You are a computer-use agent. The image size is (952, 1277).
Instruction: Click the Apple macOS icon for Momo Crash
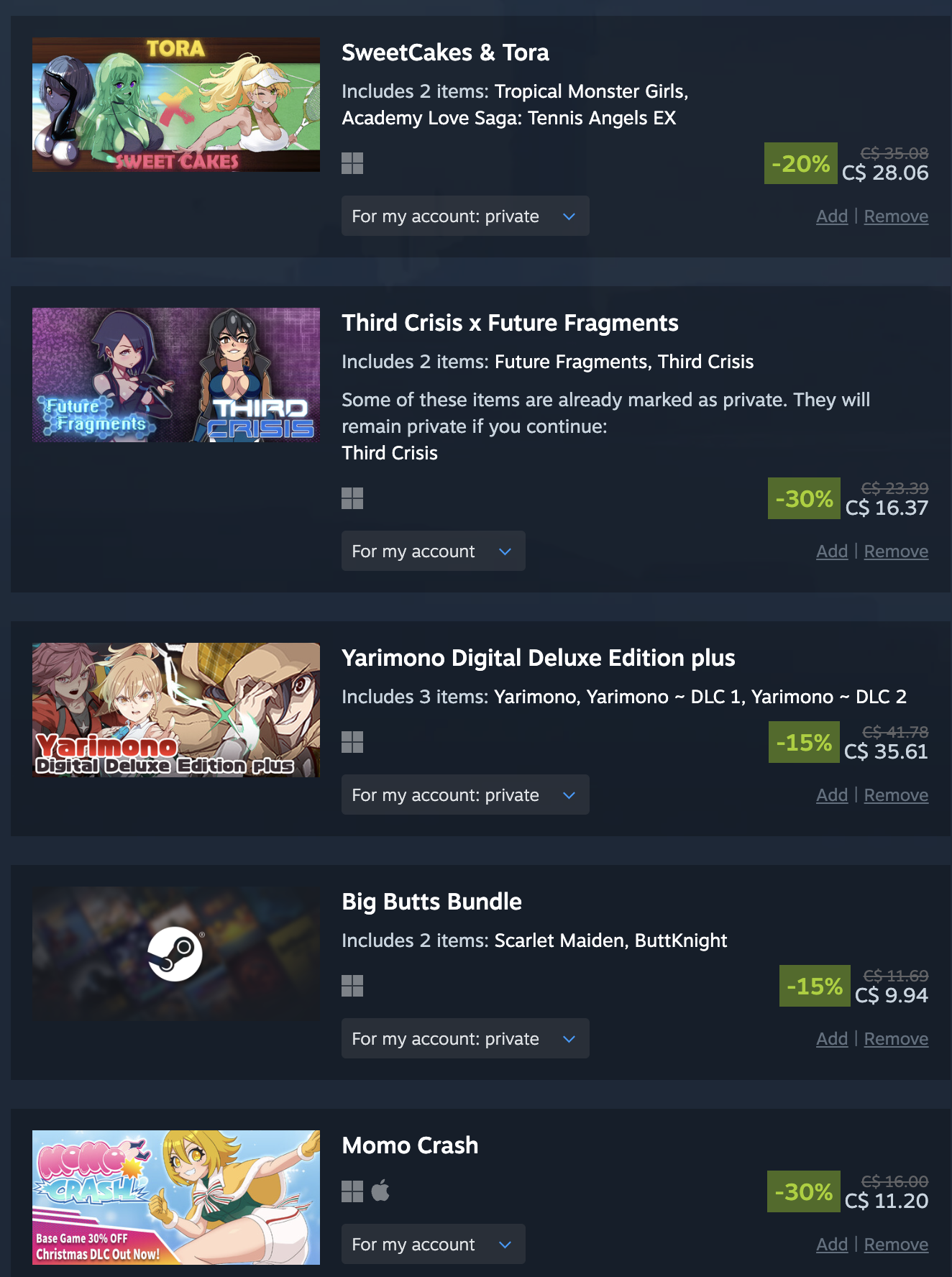(x=381, y=1191)
